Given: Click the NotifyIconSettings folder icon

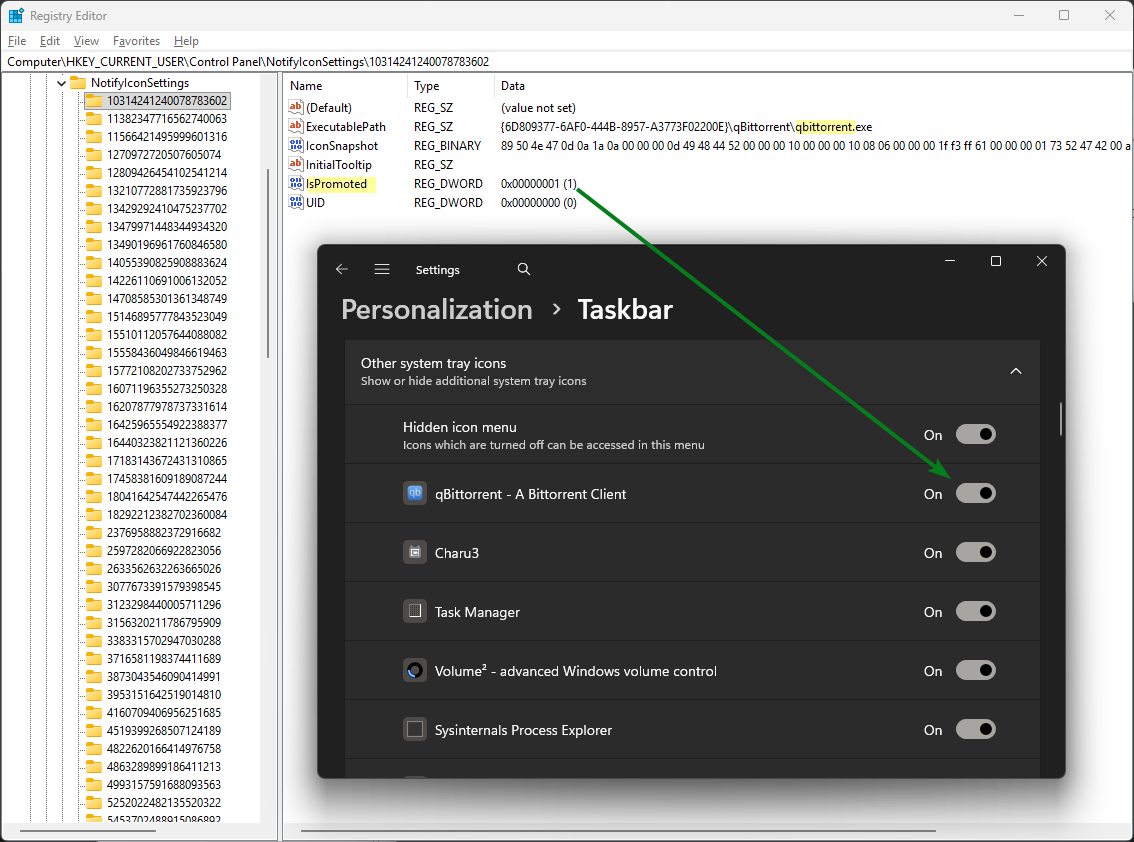Looking at the screenshot, I should tap(78, 82).
